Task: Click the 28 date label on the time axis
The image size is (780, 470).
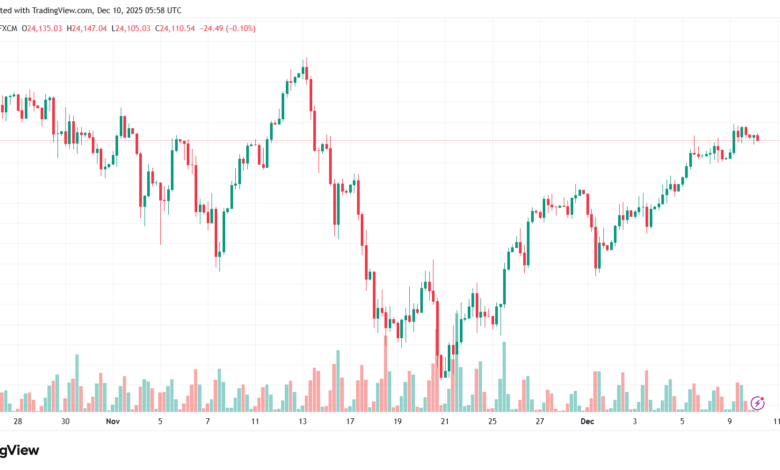Action: [x=17, y=422]
